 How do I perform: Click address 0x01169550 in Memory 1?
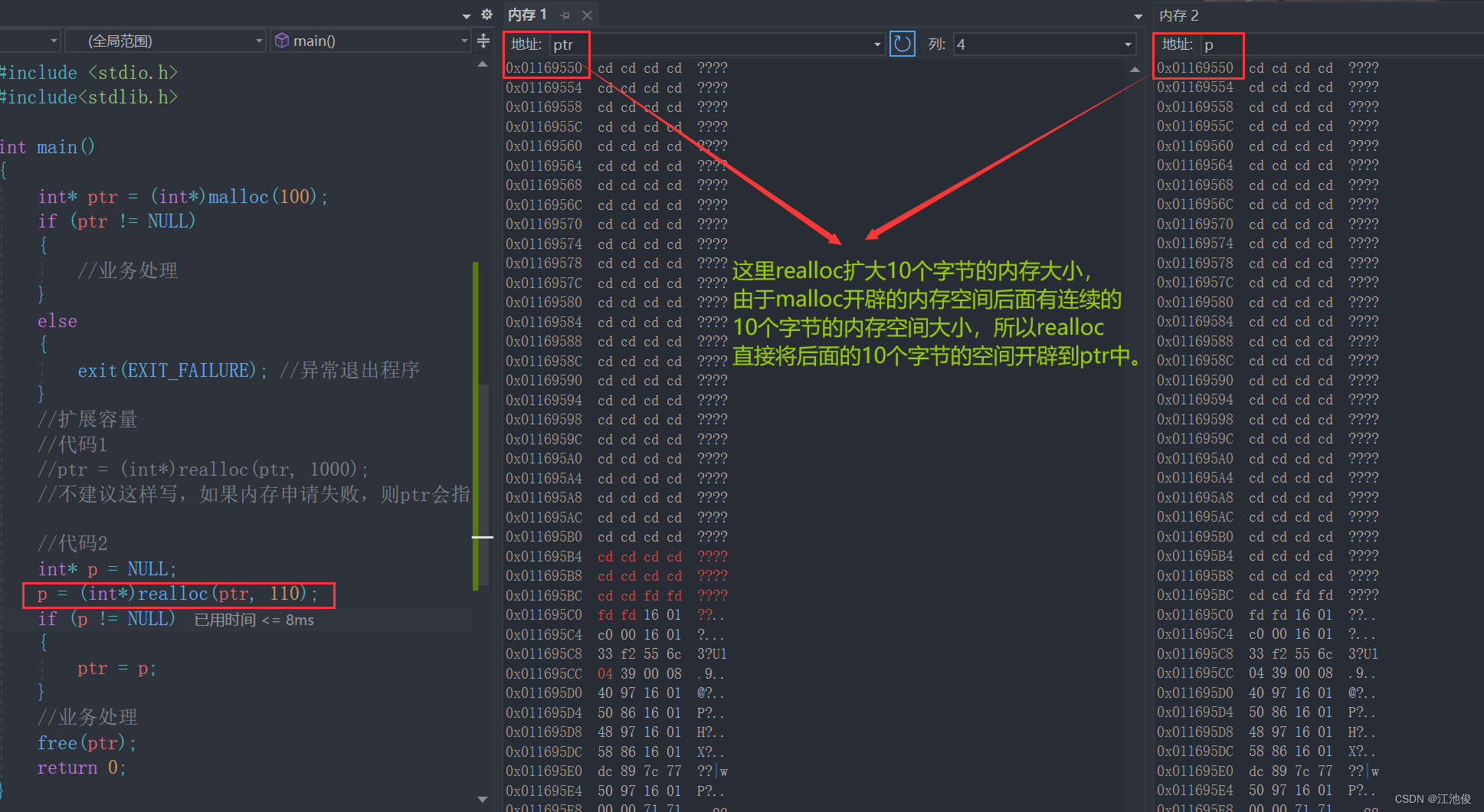tap(544, 68)
